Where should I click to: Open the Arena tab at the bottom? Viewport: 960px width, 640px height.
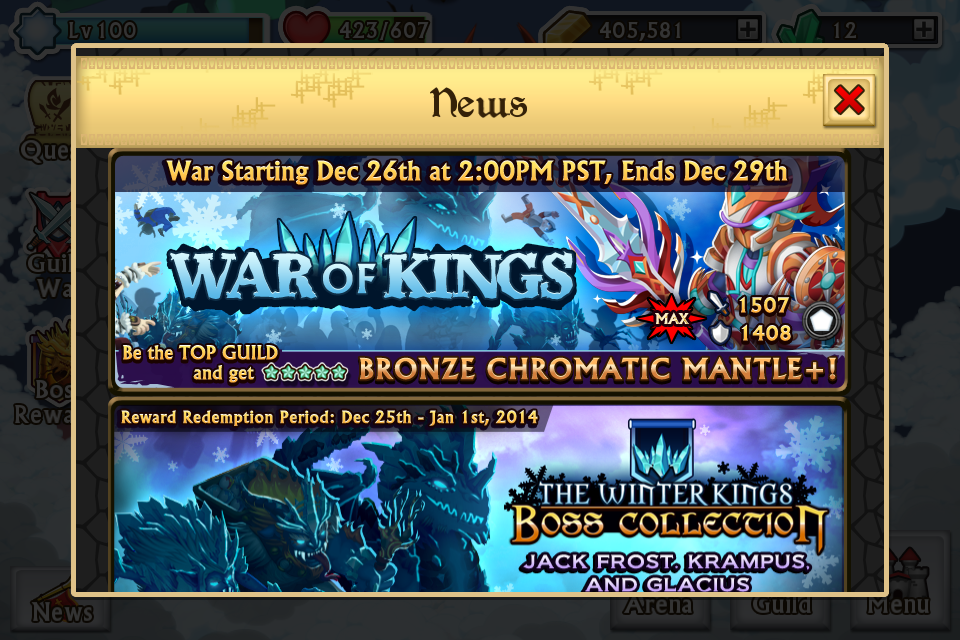tap(658, 606)
